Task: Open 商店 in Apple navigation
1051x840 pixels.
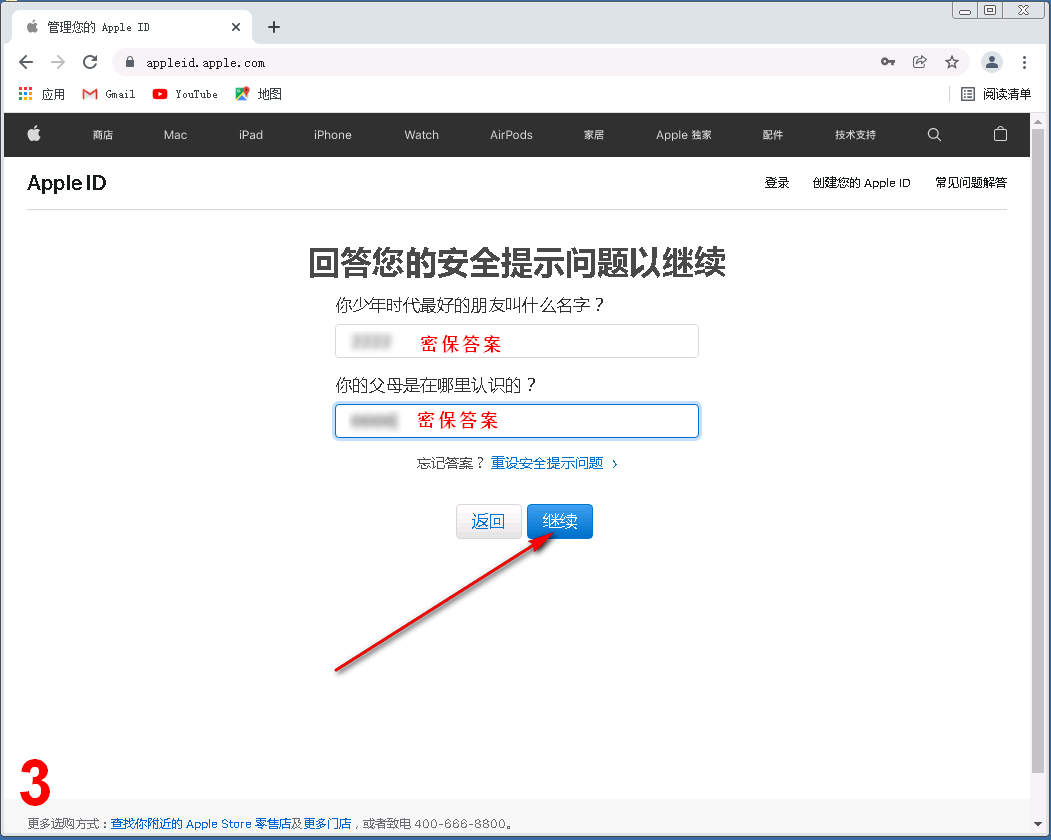Action: click(103, 135)
